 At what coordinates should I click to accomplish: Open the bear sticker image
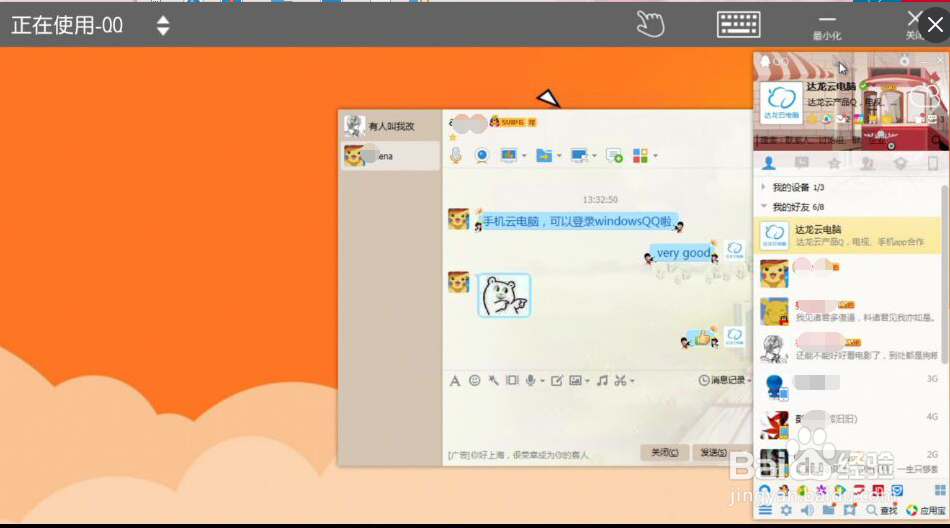503,295
